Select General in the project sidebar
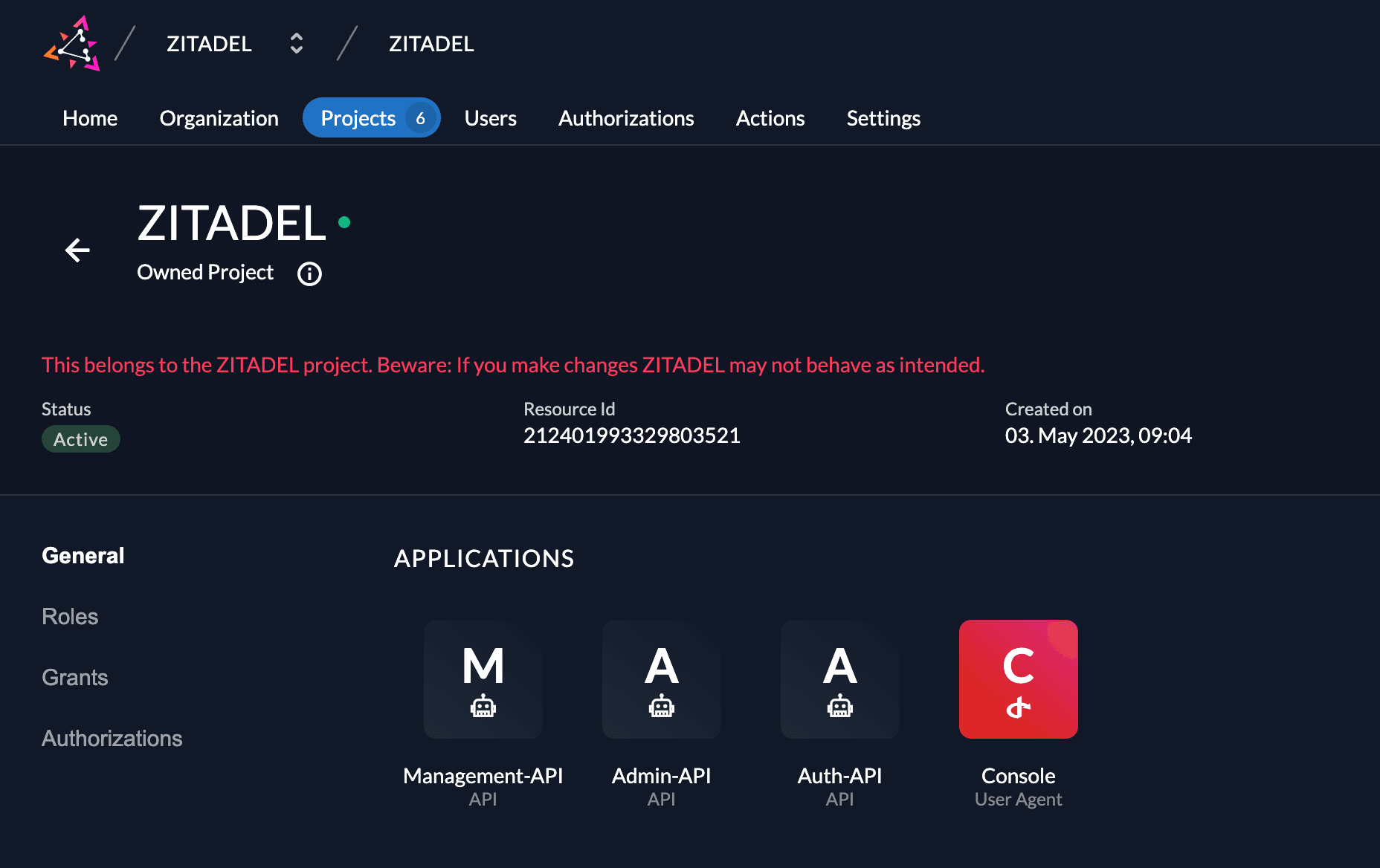 pyautogui.click(x=83, y=555)
